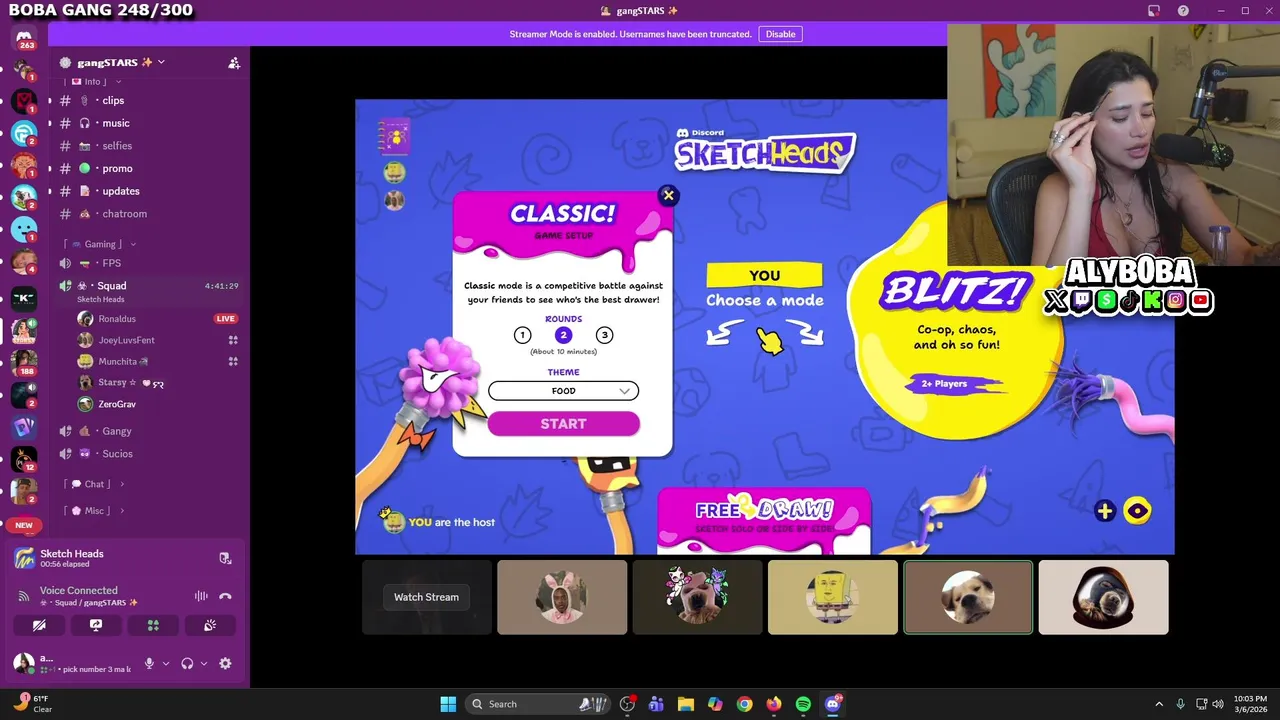Open voice connection signal details icon

click(x=23, y=596)
